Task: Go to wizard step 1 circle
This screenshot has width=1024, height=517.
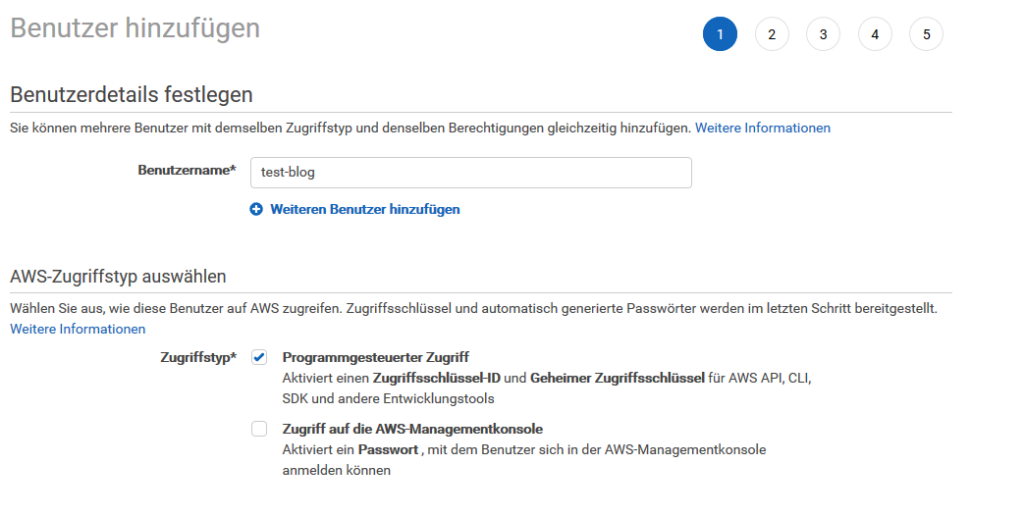Action: (720, 34)
